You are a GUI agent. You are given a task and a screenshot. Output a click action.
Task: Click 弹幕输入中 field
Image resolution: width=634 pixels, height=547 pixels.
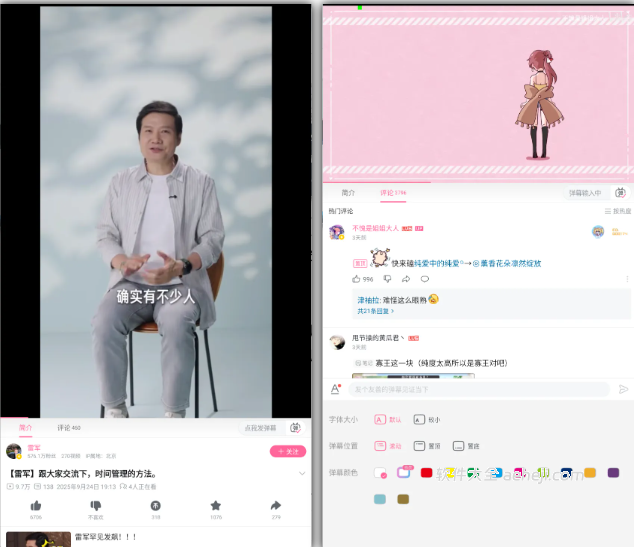(x=585, y=193)
